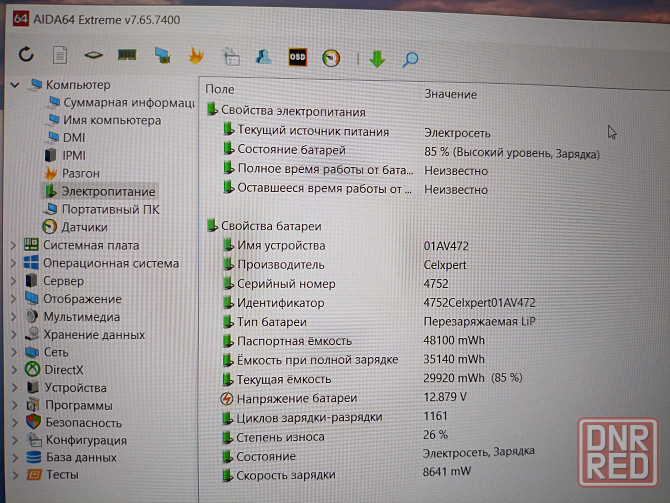Click the Значение column header
The width and height of the screenshot is (670, 503).
point(450,94)
